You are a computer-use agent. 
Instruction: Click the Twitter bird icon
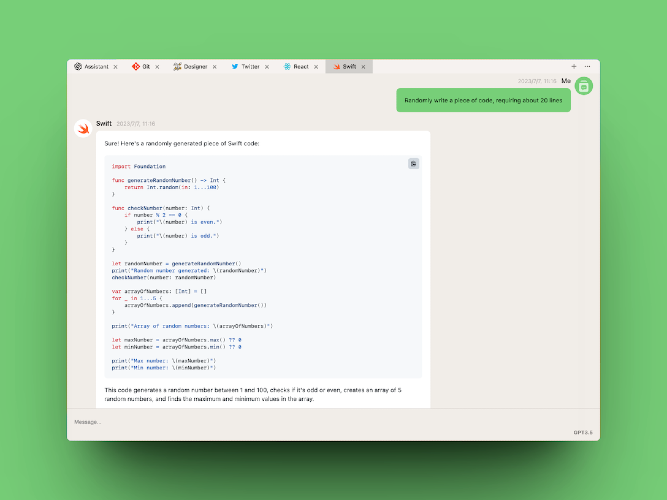[235, 67]
